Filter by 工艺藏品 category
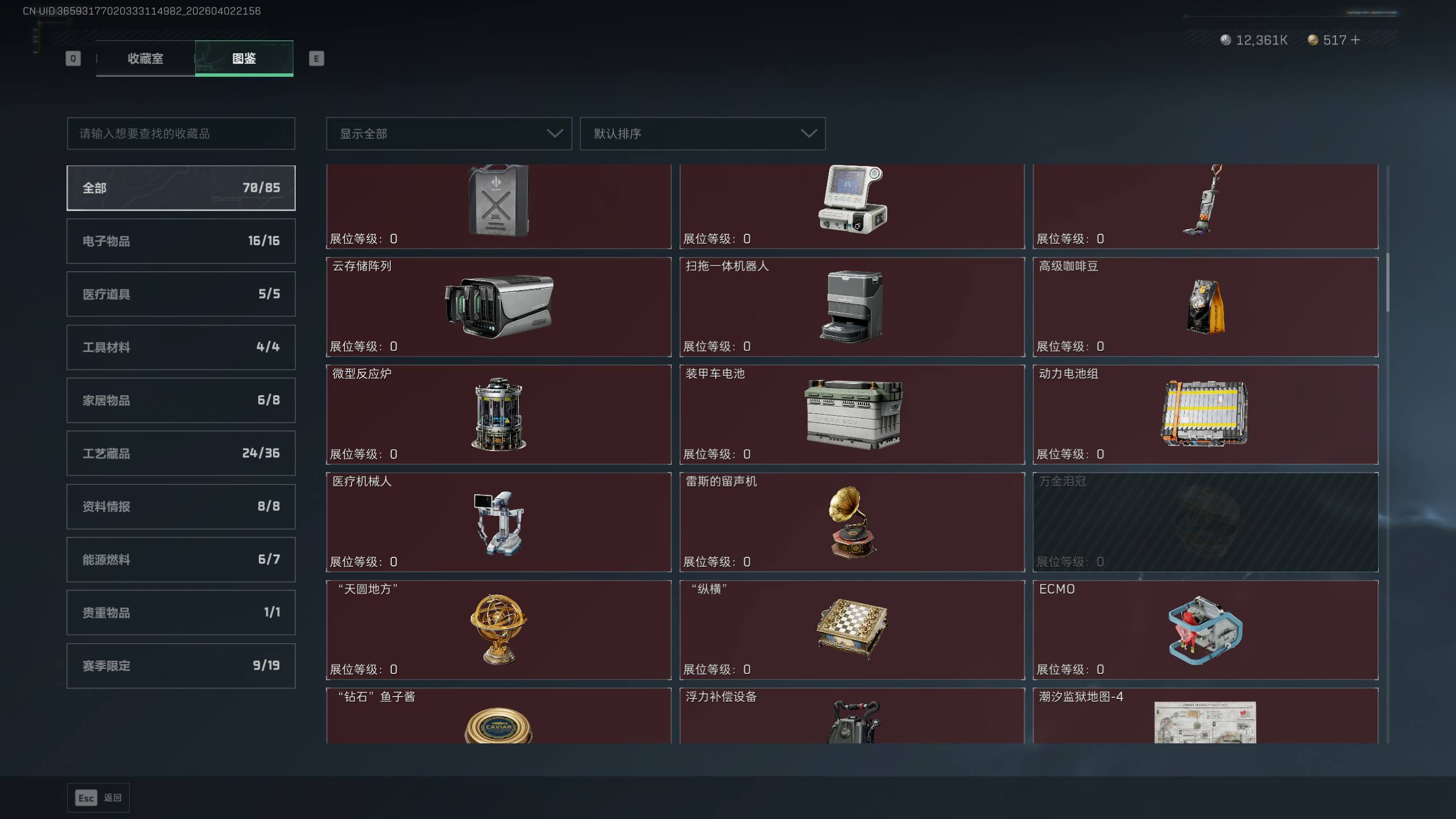The image size is (1456, 819). pyautogui.click(x=181, y=453)
